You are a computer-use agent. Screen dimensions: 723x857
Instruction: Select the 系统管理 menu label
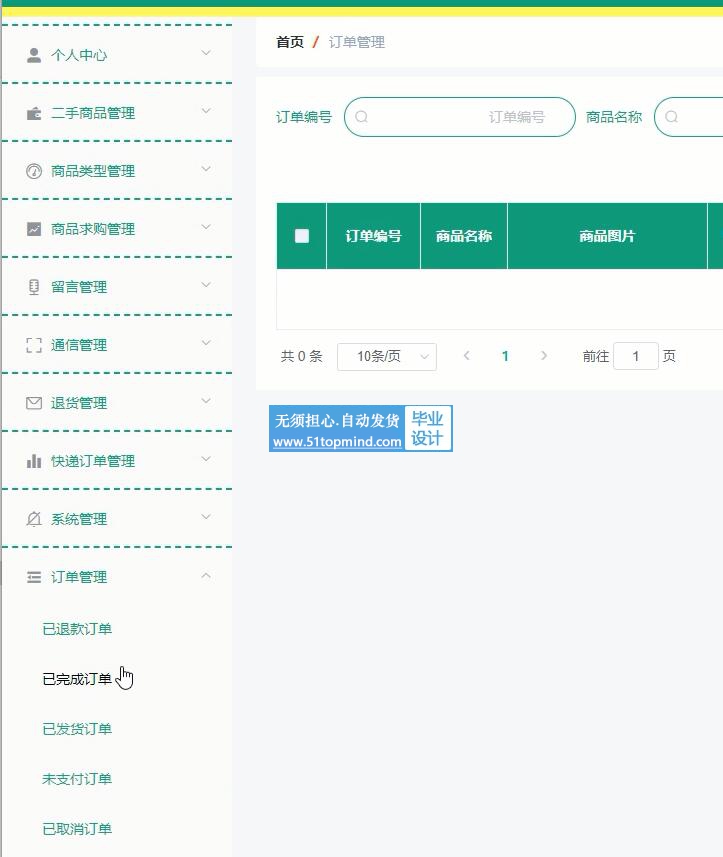[79, 519]
